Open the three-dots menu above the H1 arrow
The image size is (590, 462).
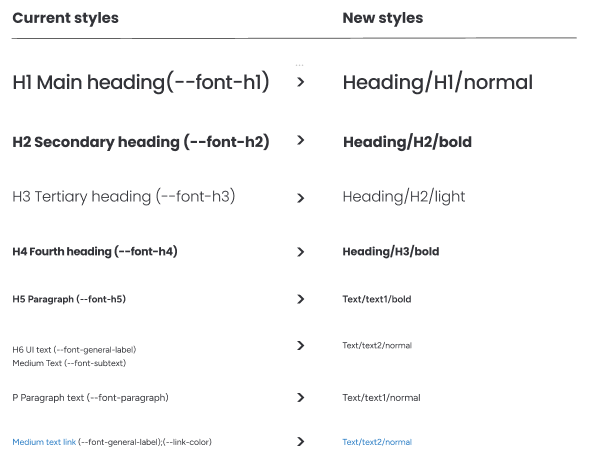[x=300, y=65]
